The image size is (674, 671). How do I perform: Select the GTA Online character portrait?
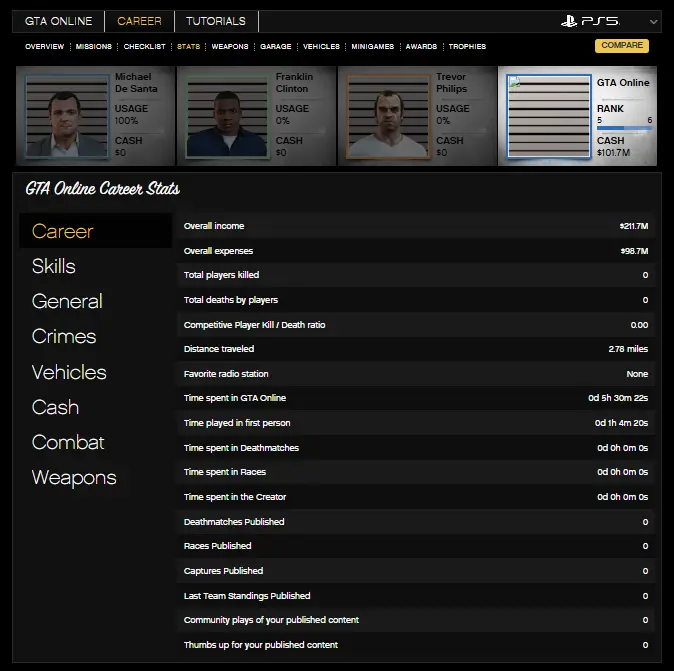click(549, 116)
